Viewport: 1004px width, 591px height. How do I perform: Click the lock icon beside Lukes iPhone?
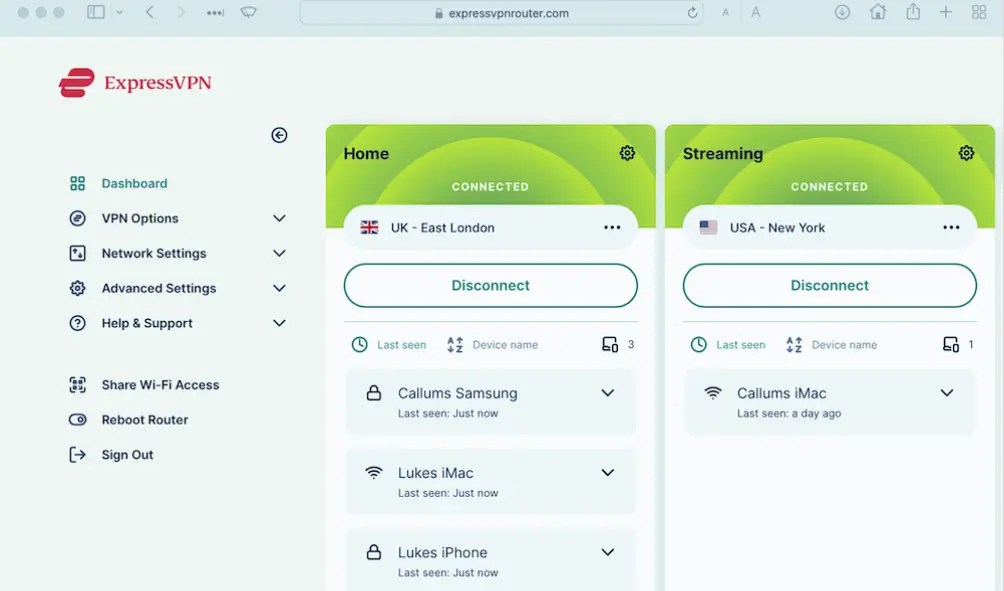[x=374, y=552]
